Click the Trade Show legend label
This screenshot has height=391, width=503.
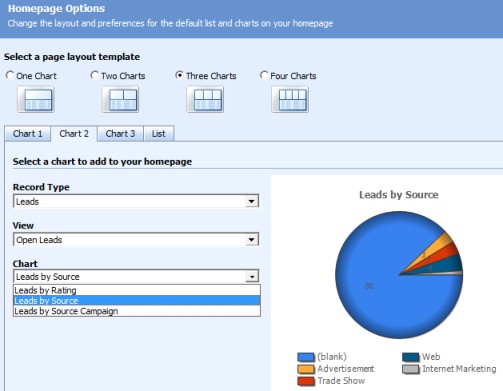click(x=341, y=381)
